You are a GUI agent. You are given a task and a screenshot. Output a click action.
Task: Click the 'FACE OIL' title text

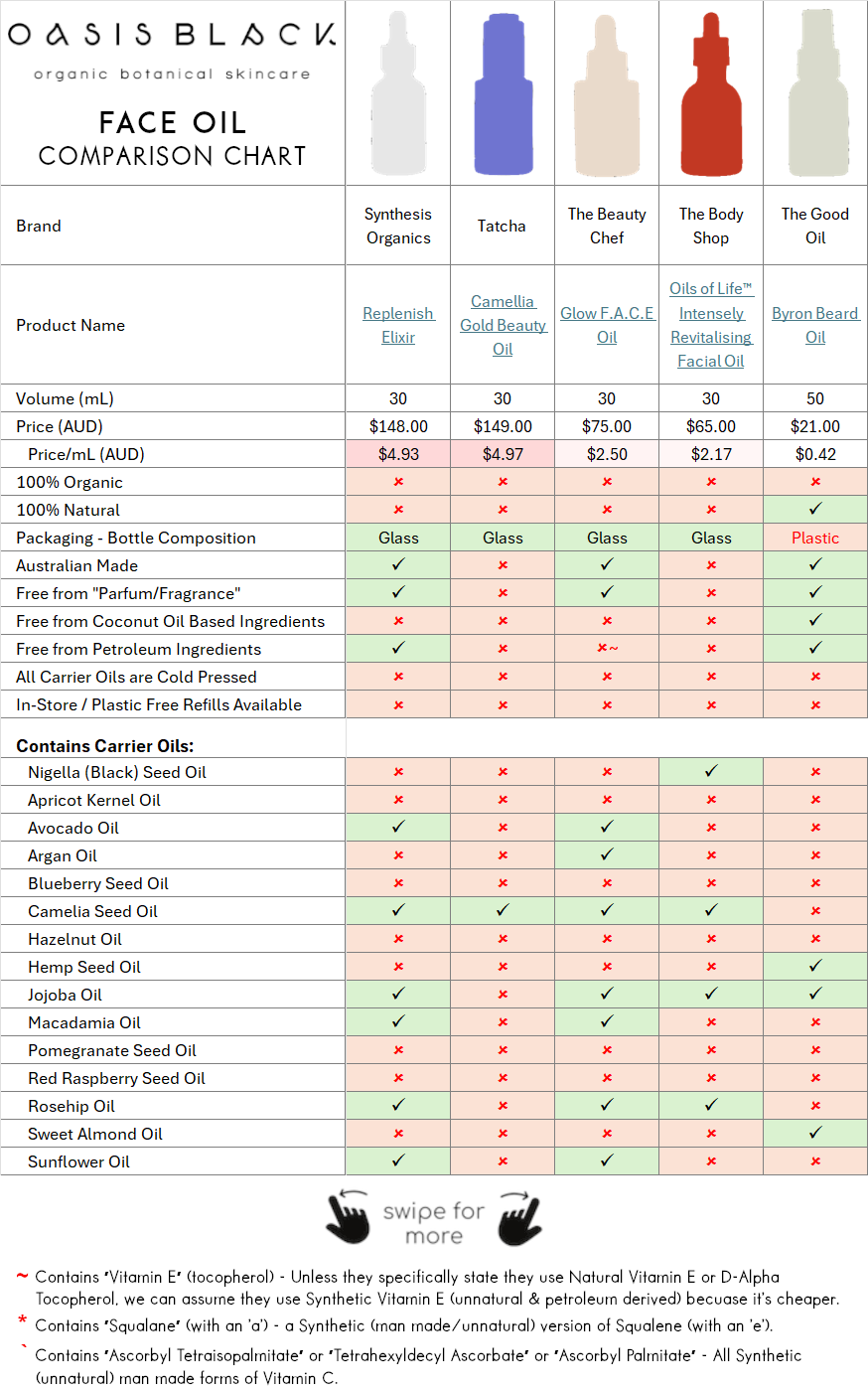tap(173, 122)
